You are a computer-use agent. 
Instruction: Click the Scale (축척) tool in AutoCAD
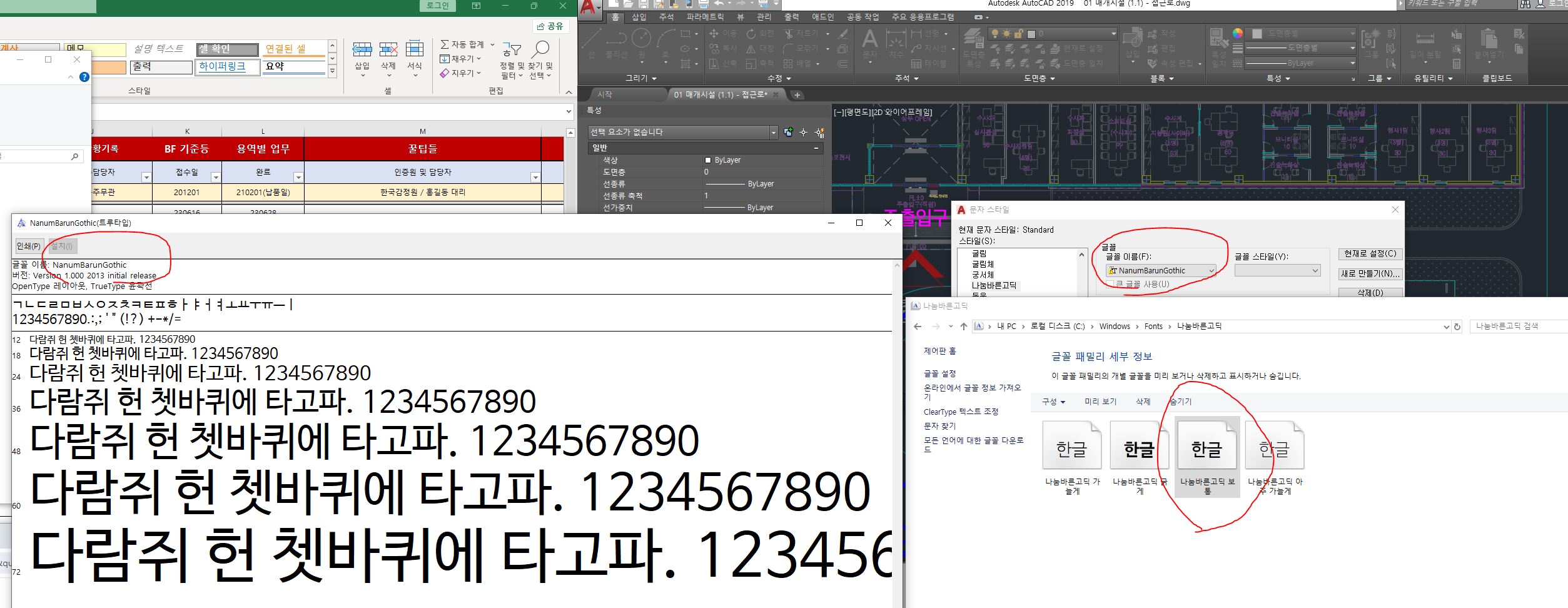[x=759, y=63]
